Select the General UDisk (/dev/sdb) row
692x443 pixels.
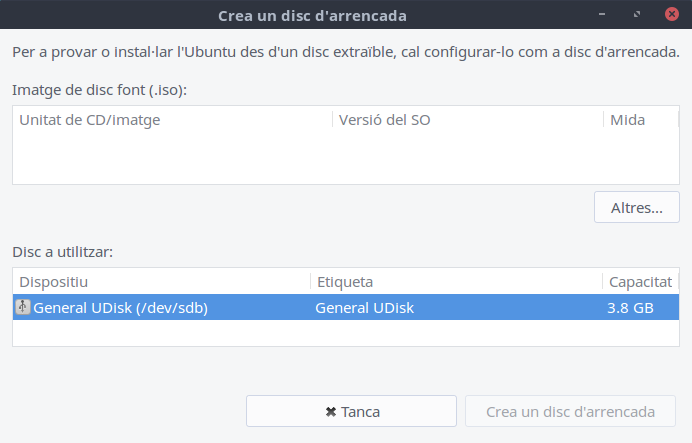346,307
